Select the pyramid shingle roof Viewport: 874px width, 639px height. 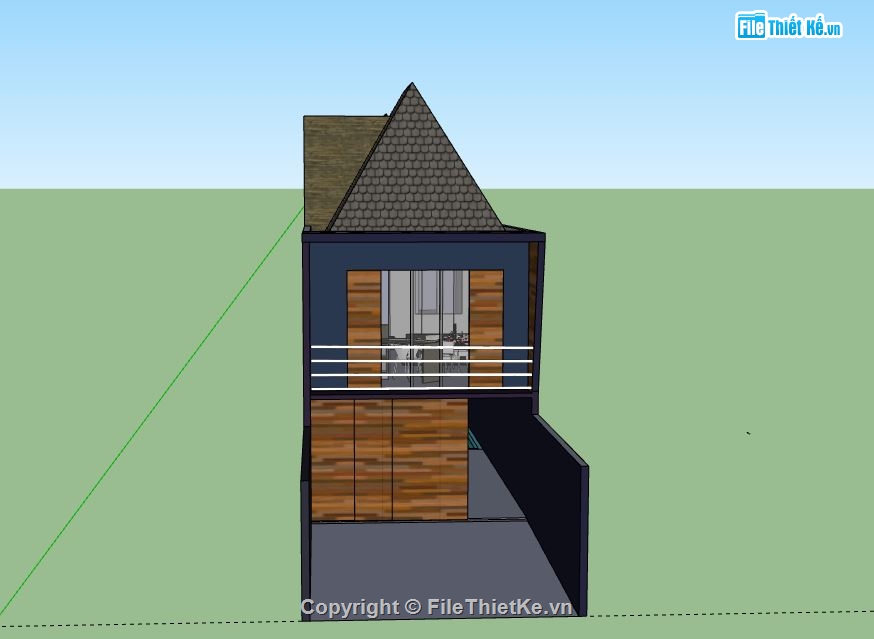[x=415, y=167]
